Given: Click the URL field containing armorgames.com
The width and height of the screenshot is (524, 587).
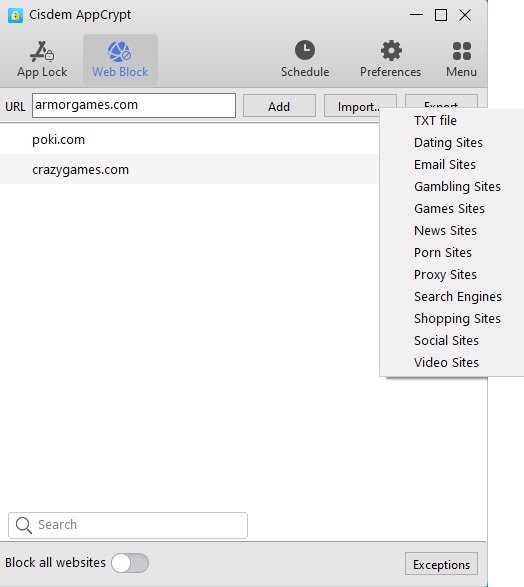Looking at the screenshot, I should click(134, 106).
